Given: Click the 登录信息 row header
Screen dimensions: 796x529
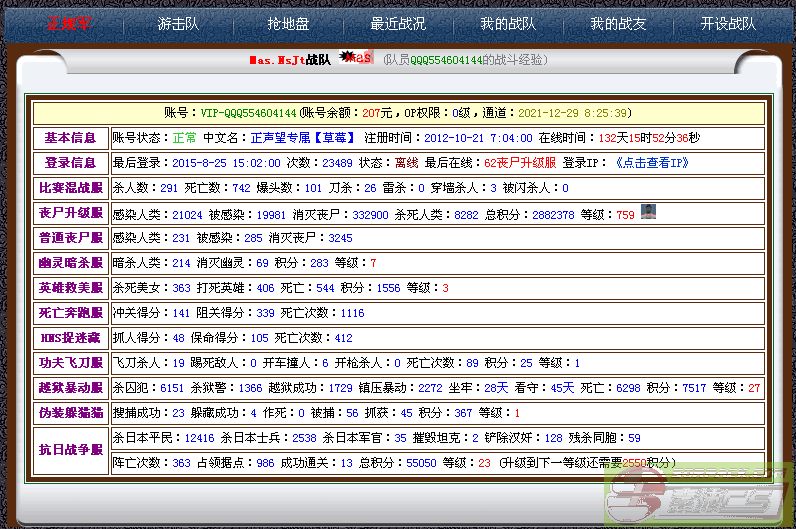Looking at the screenshot, I should click(71, 163).
